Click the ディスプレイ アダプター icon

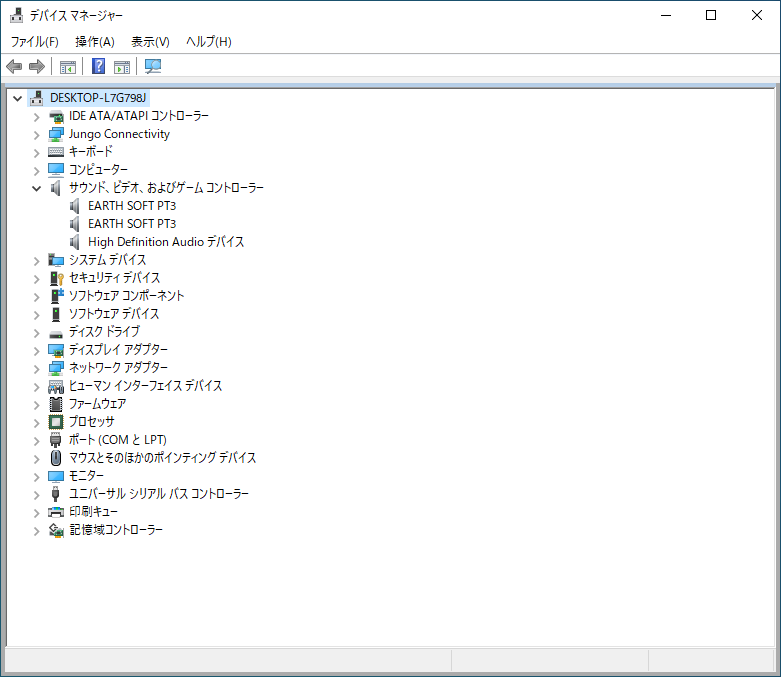pos(56,350)
